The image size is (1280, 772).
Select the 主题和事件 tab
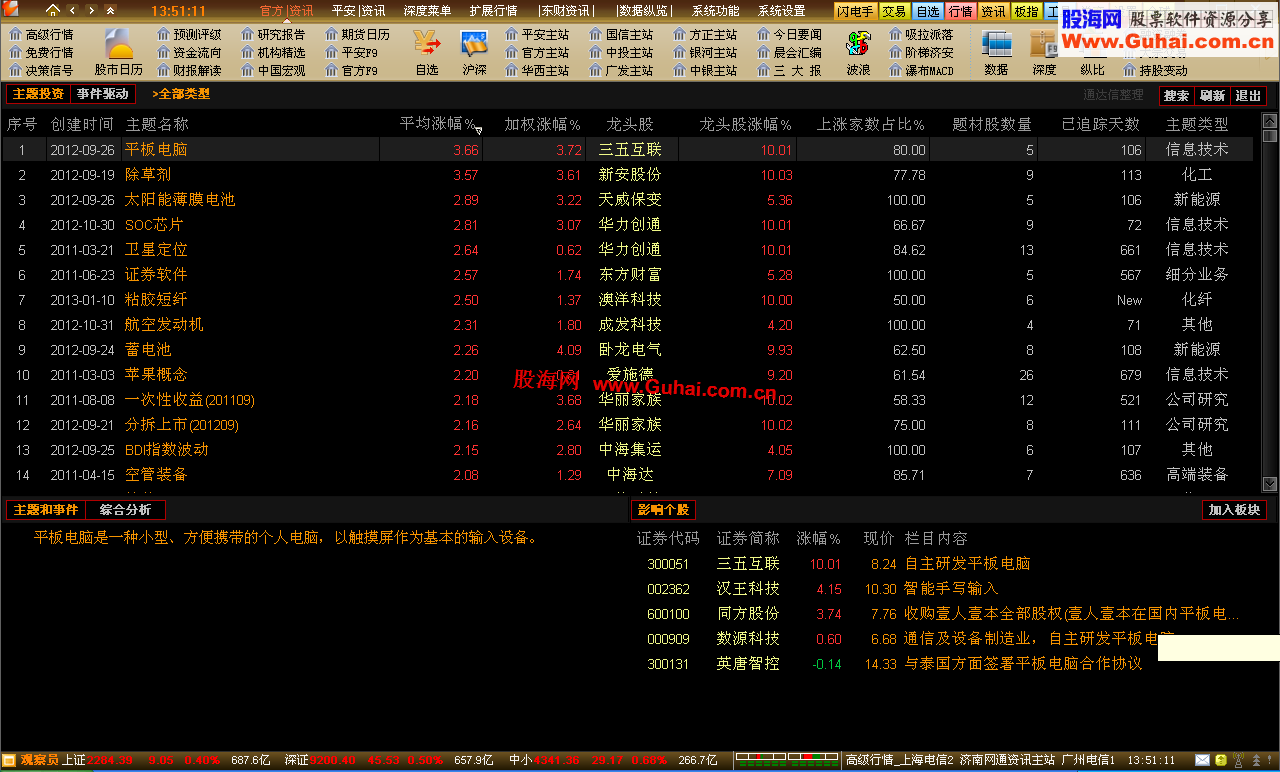(x=45, y=510)
